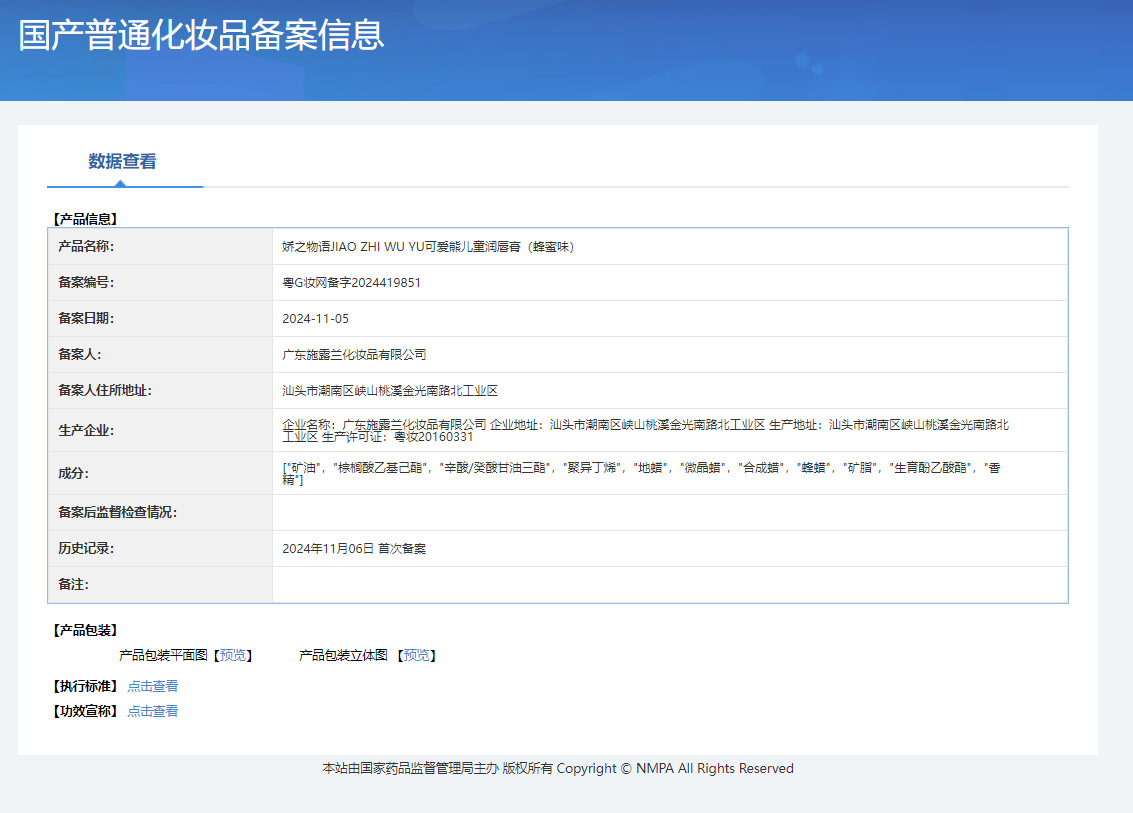Click the filing date 2024-11-05
The height and width of the screenshot is (813, 1133).
pyautogui.click(x=316, y=318)
